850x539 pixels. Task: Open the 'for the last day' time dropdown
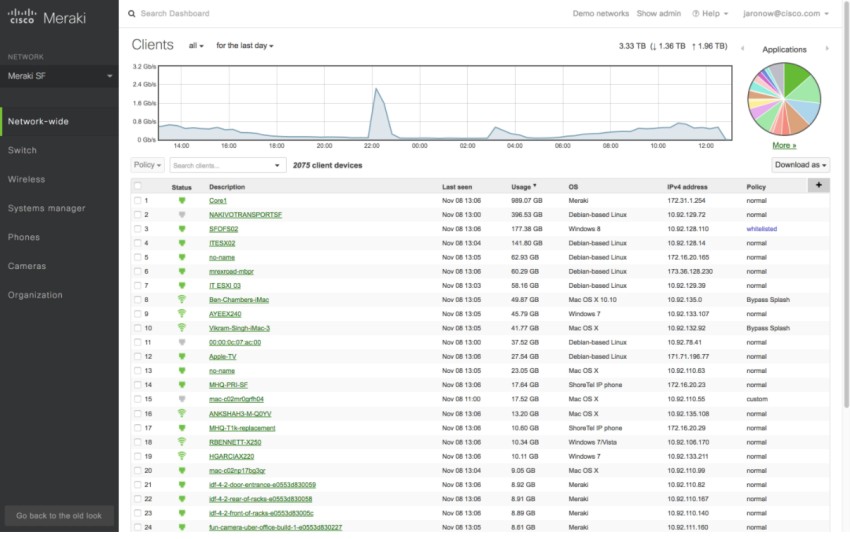[244, 46]
